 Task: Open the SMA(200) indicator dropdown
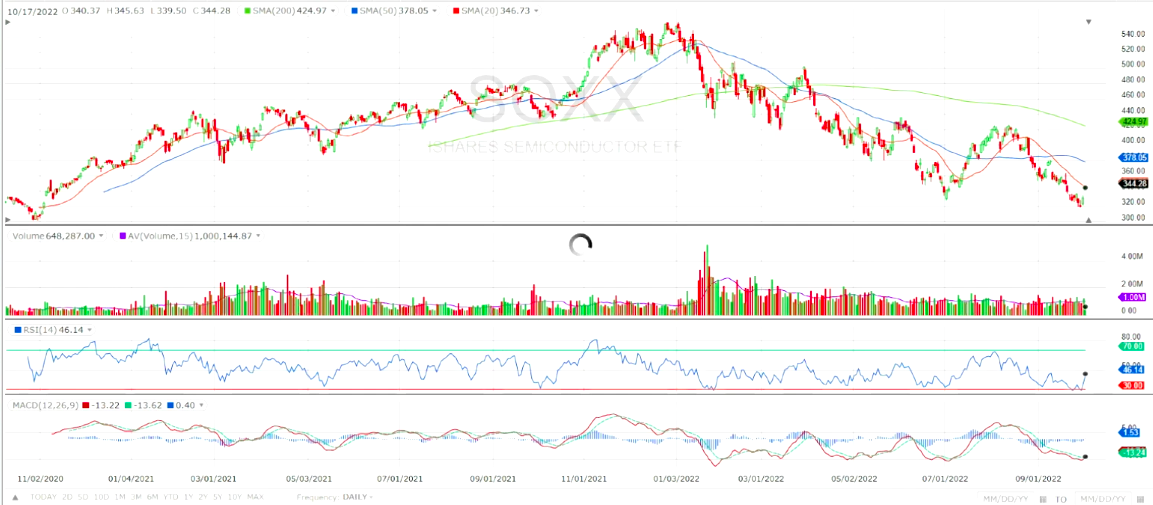335,11
